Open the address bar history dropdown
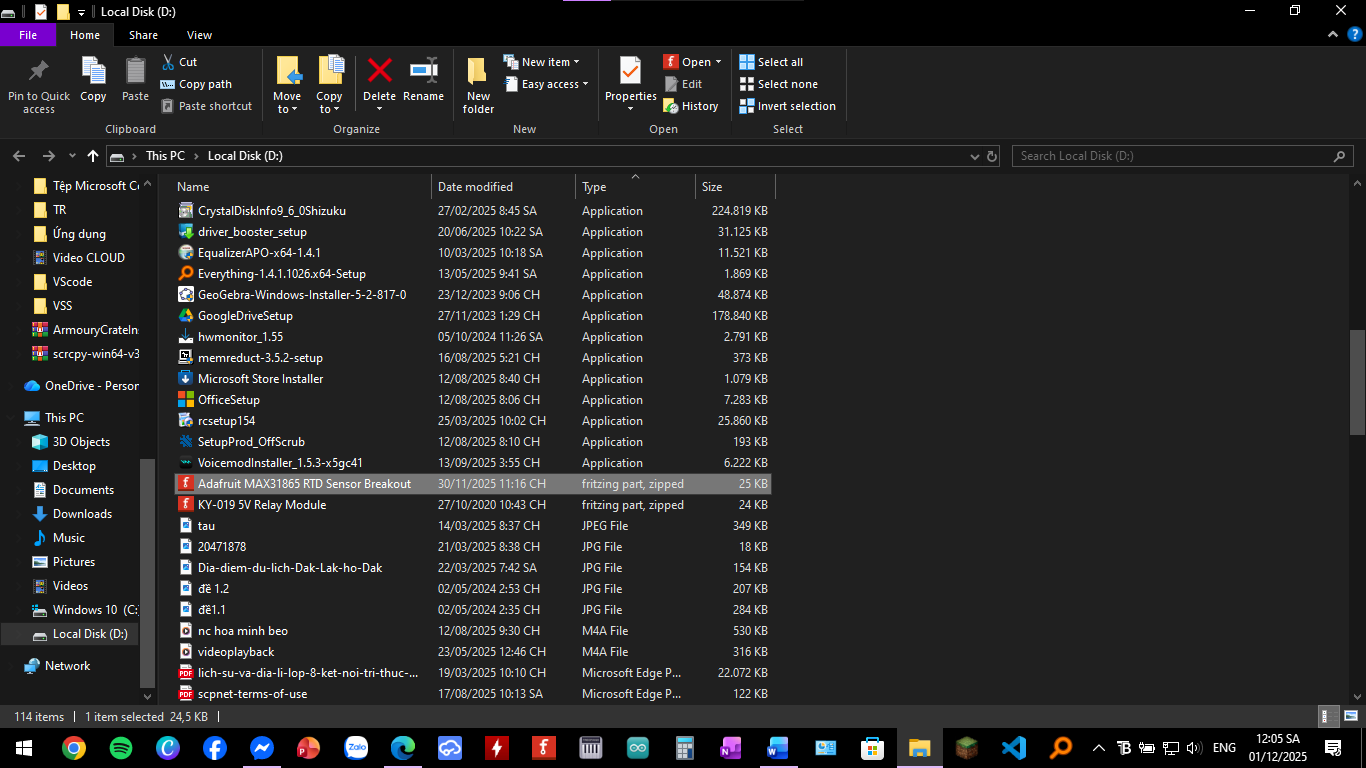This screenshot has width=1366, height=768. click(x=975, y=157)
